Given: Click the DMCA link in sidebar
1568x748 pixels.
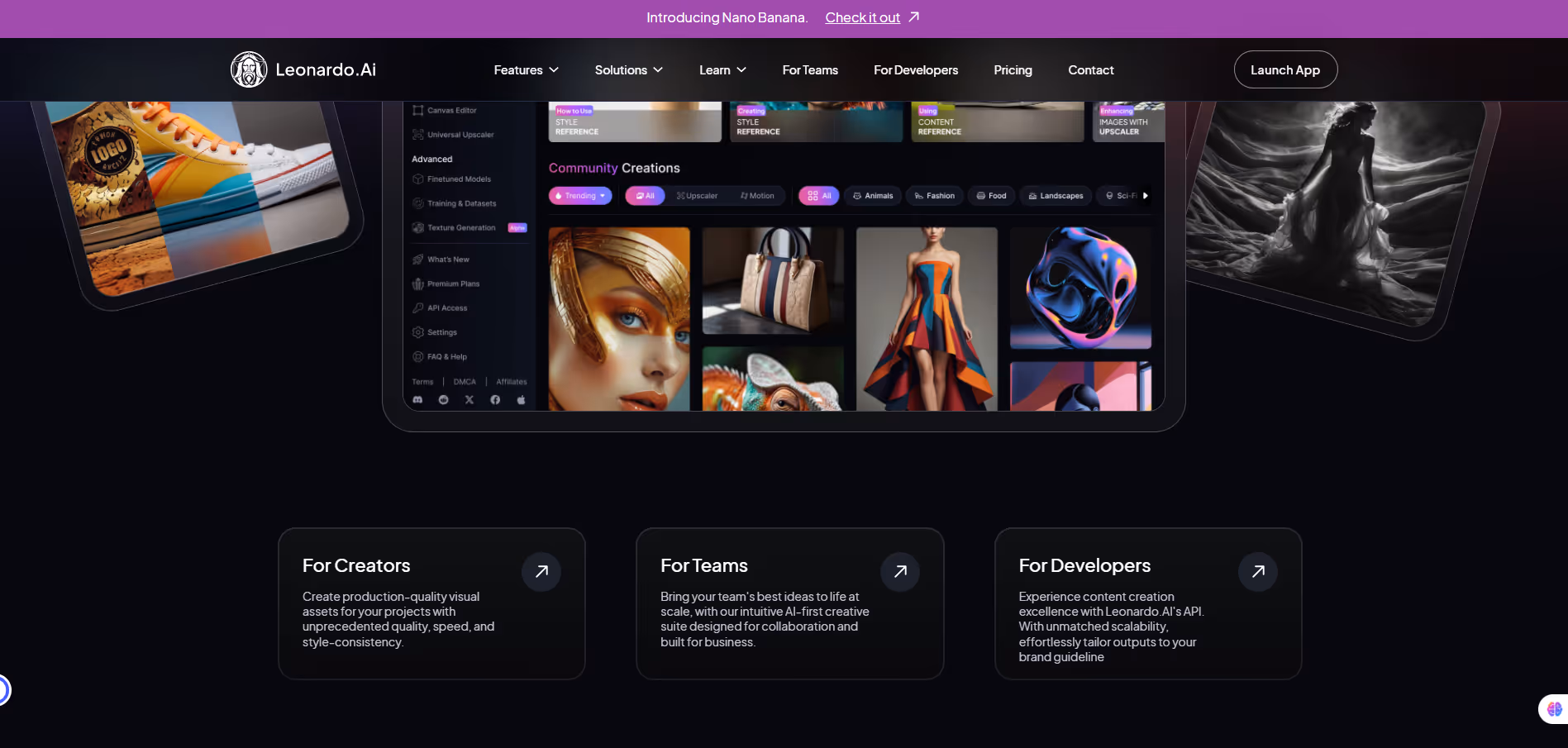Looking at the screenshot, I should tap(465, 382).
